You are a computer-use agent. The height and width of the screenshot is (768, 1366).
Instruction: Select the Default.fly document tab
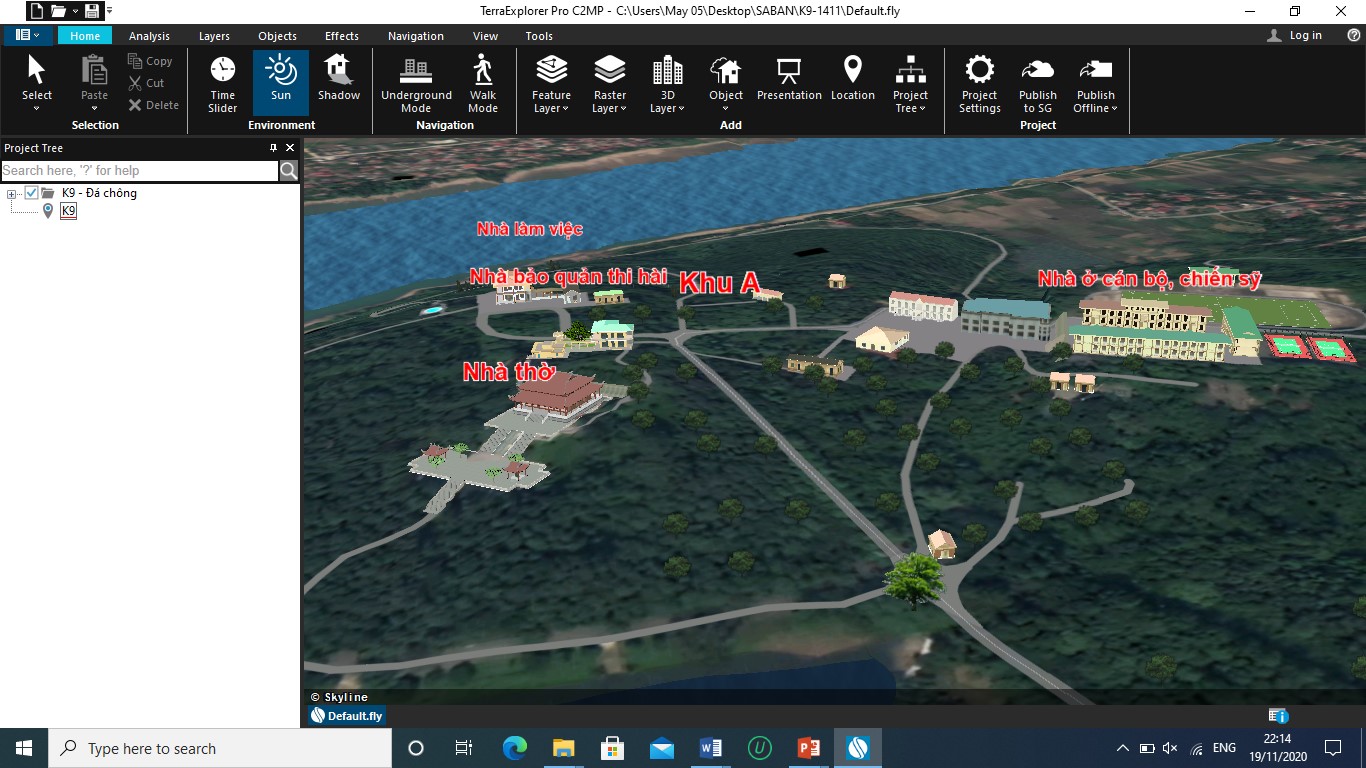coord(346,716)
